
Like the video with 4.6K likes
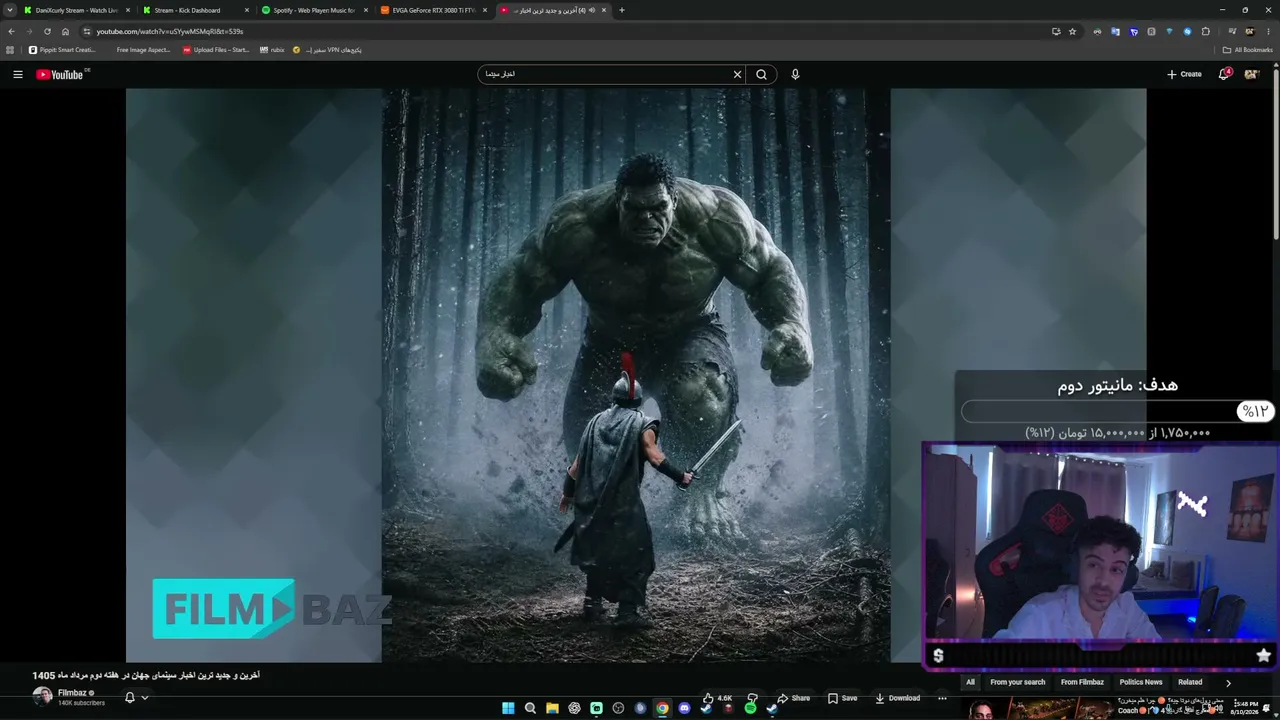(x=717, y=698)
